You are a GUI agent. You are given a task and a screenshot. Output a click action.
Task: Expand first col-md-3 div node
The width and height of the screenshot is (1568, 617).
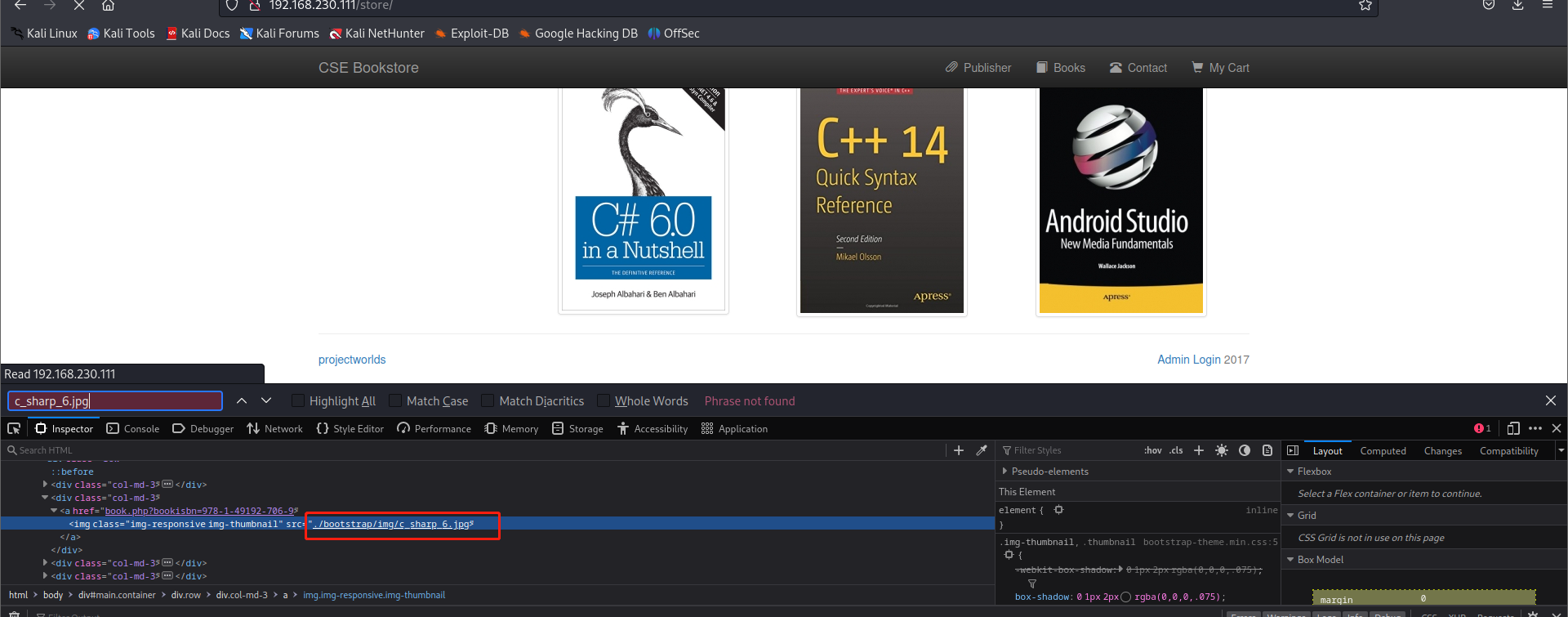[45, 484]
